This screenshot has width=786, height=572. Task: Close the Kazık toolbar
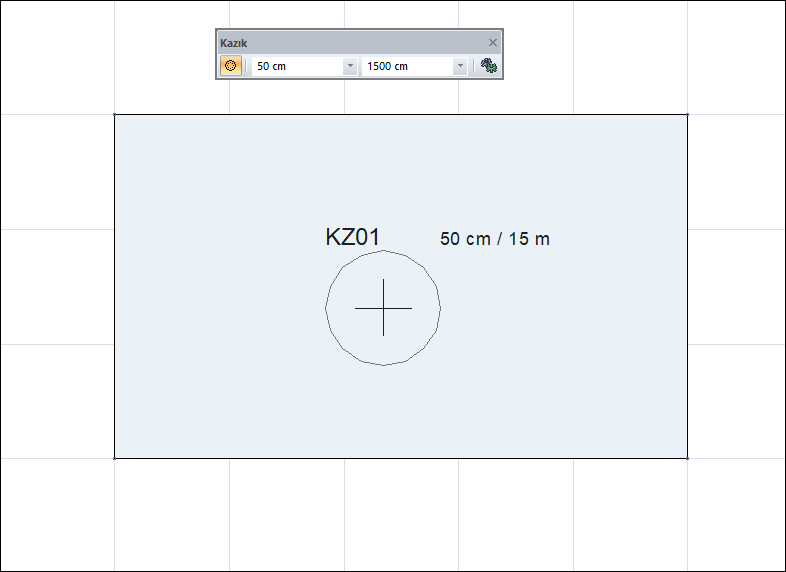(493, 43)
